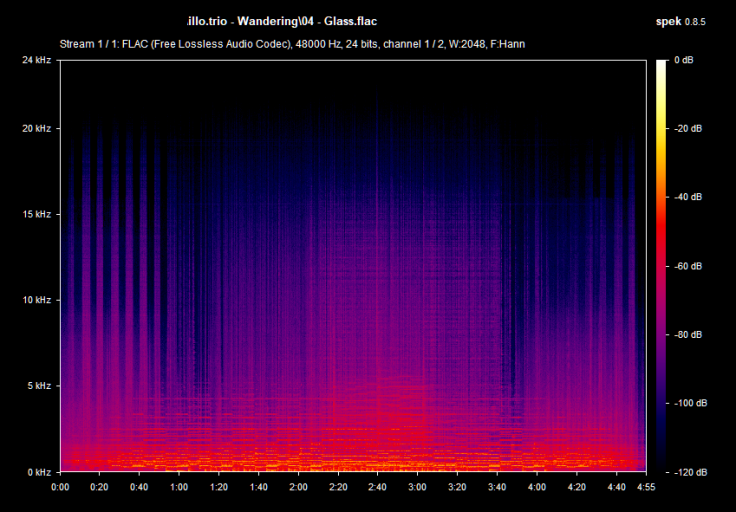Viewport: 736px width, 512px height.
Task: Click the -80 dB scale label
Action: click(688, 335)
